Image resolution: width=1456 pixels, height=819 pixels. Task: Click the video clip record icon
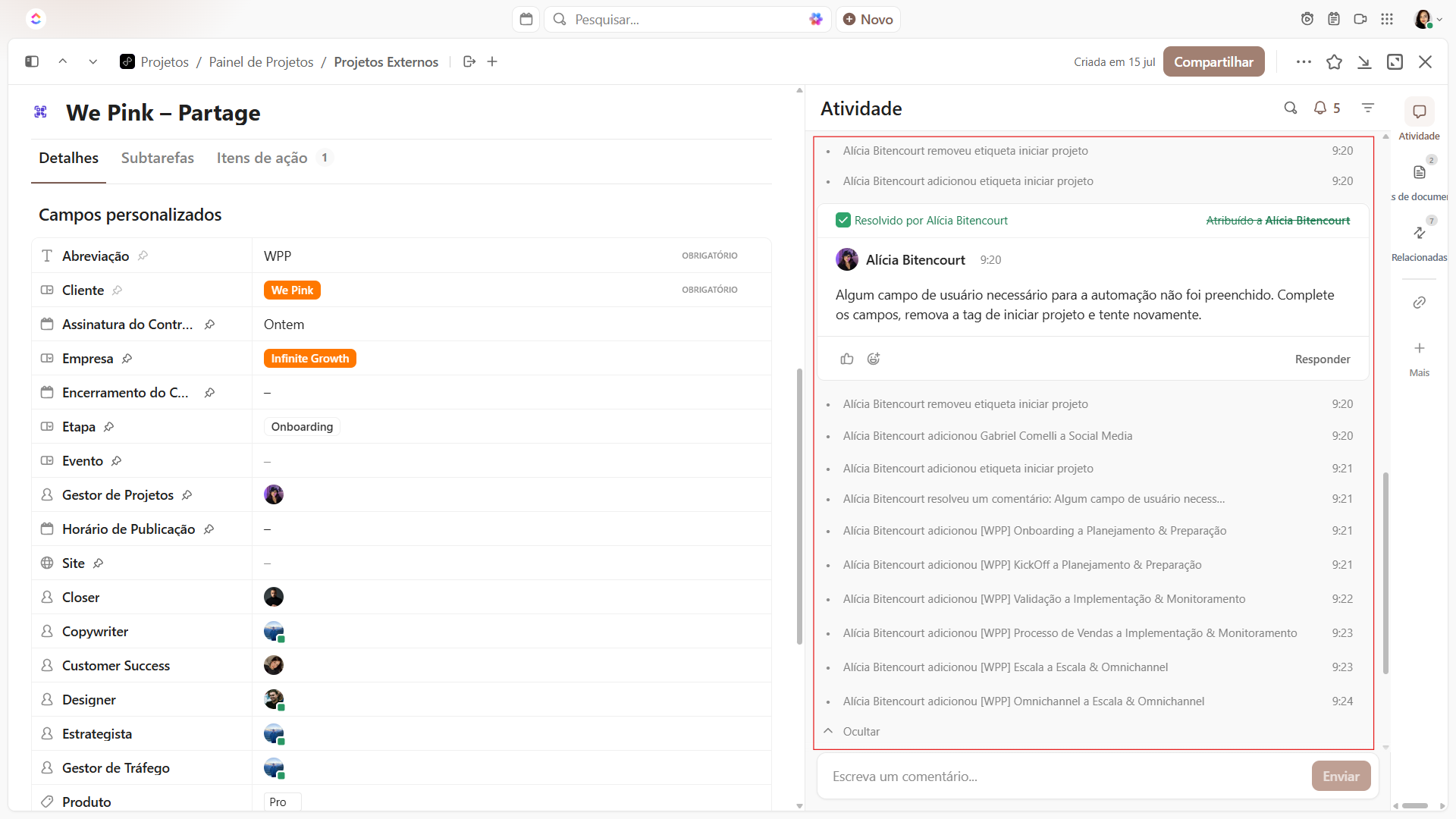[1360, 19]
